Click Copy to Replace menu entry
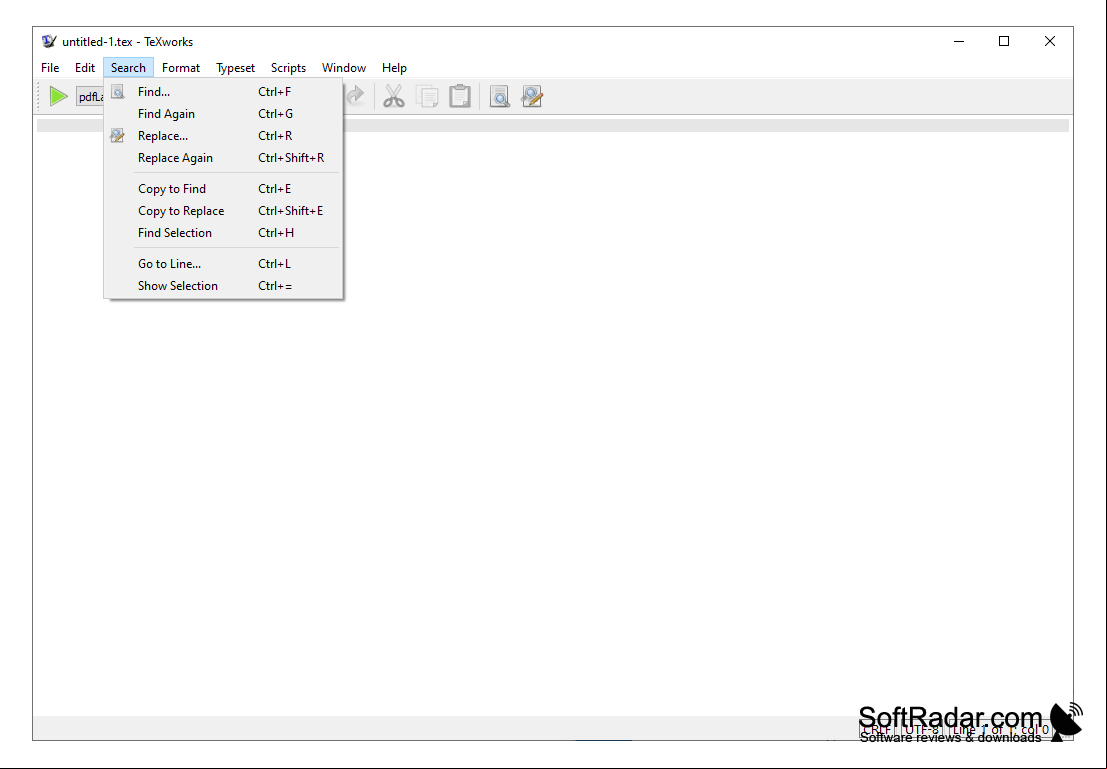The image size is (1107, 769). click(x=223, y=210)
